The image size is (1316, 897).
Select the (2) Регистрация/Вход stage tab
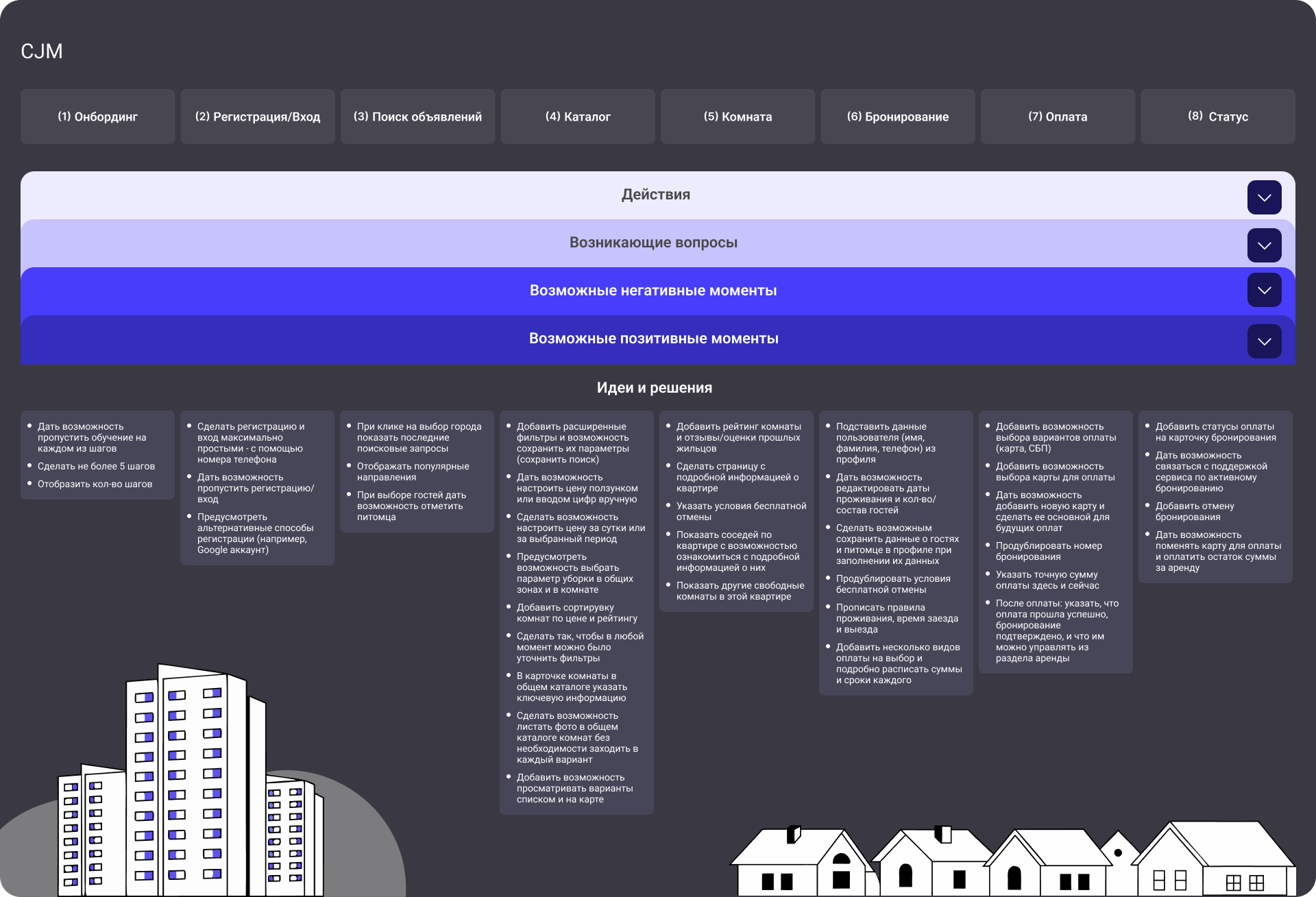[x=258, y=116]
